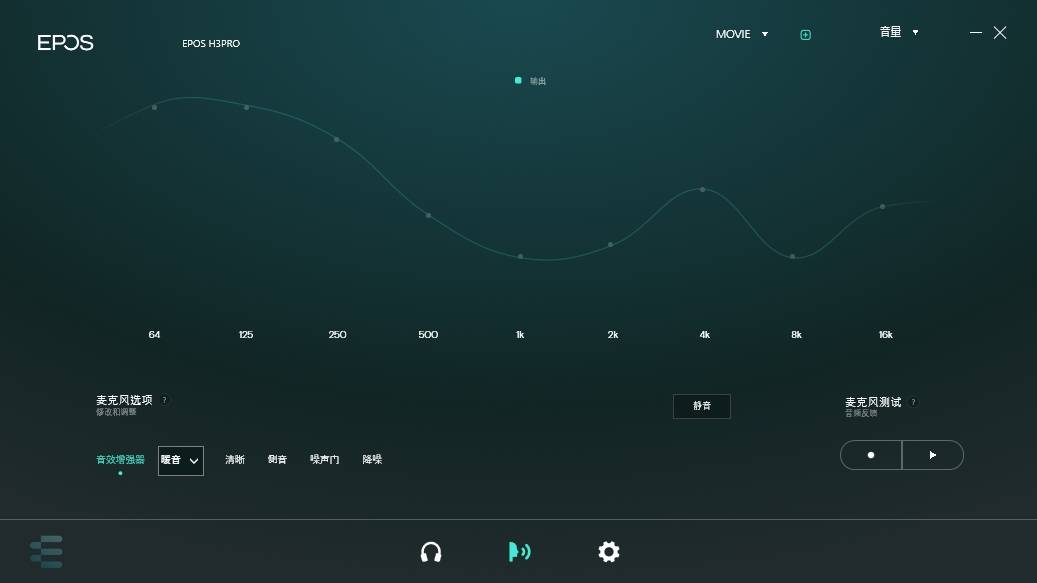The width and height of the screenshot is (1037, 583).
Task: Start microphone test recording
Action: [x=871, y=455]
